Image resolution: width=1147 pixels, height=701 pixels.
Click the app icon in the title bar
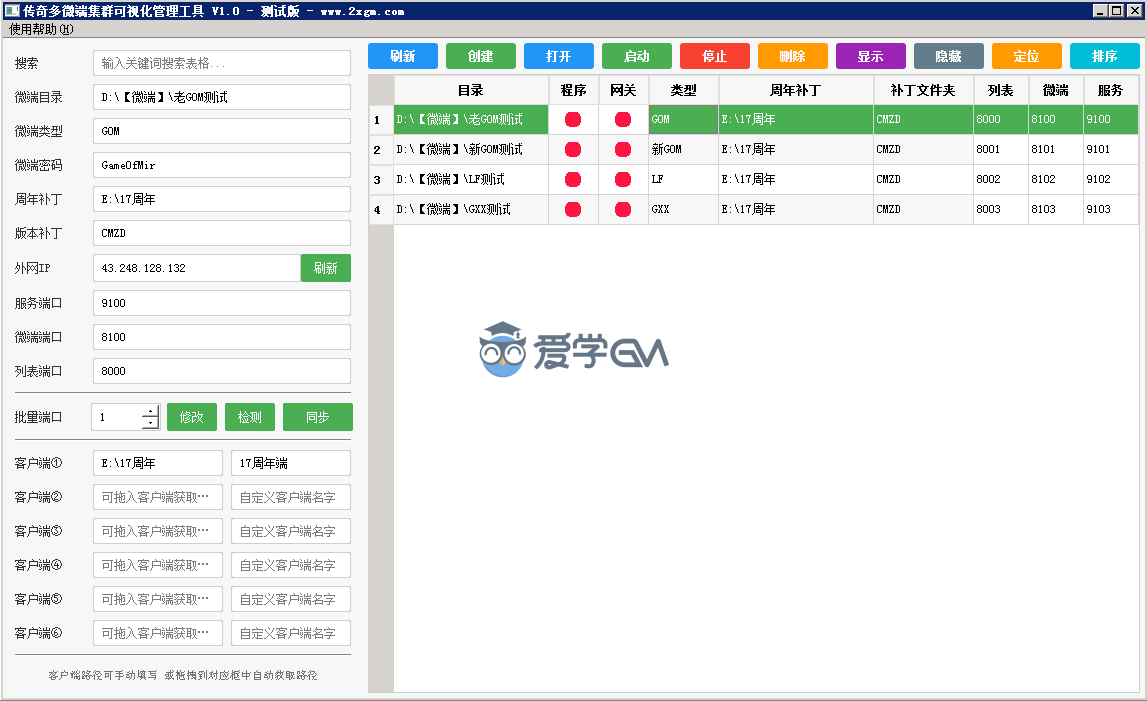(x=12, y=11)
